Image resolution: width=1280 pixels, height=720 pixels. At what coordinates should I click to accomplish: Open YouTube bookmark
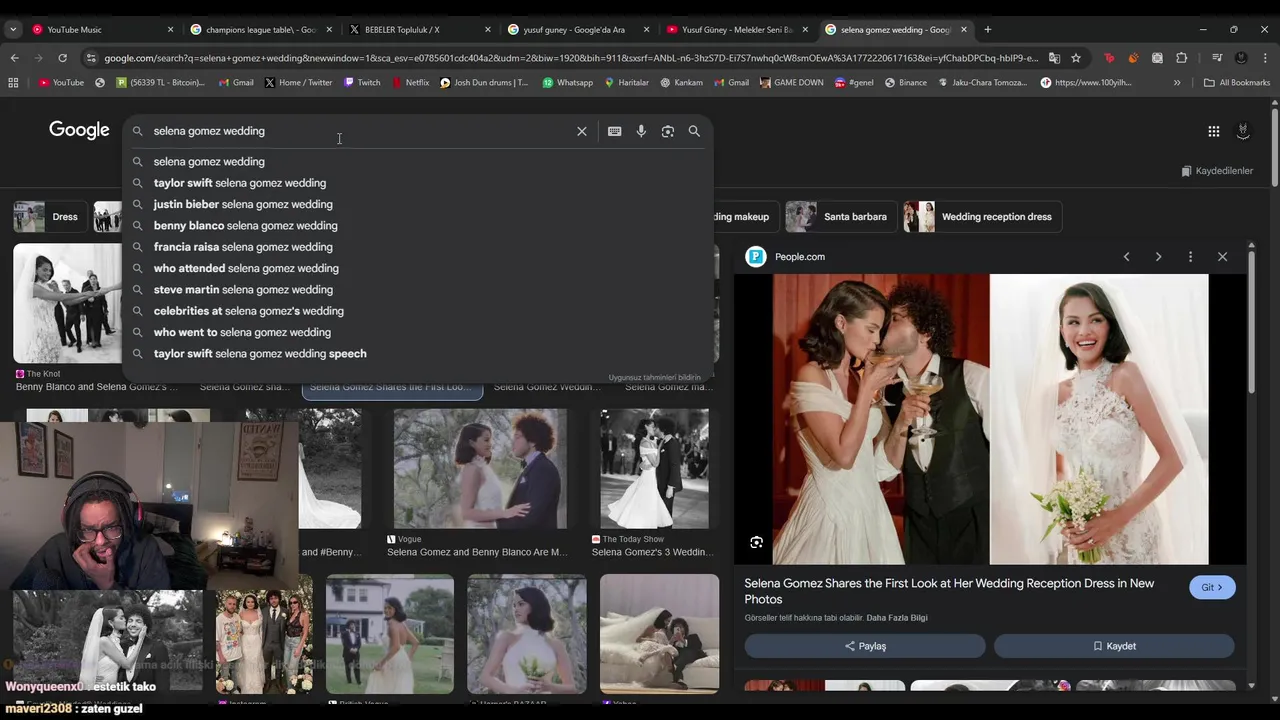[61, 83]
